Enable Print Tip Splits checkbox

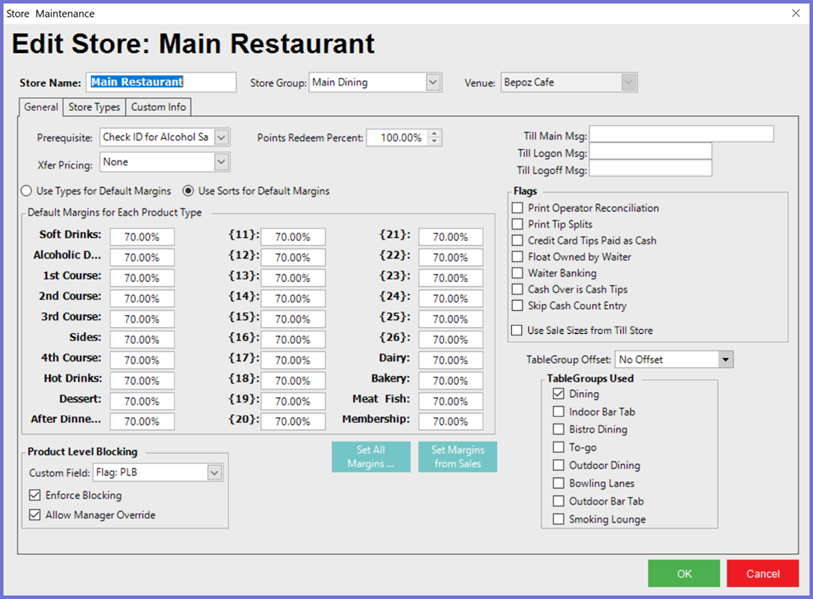coord(517,224)
